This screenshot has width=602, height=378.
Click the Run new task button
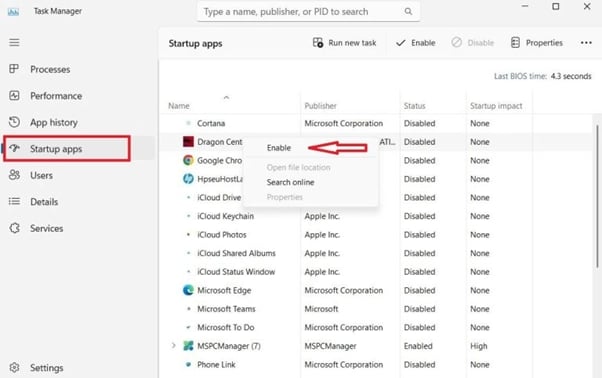(x=344, y=43)
